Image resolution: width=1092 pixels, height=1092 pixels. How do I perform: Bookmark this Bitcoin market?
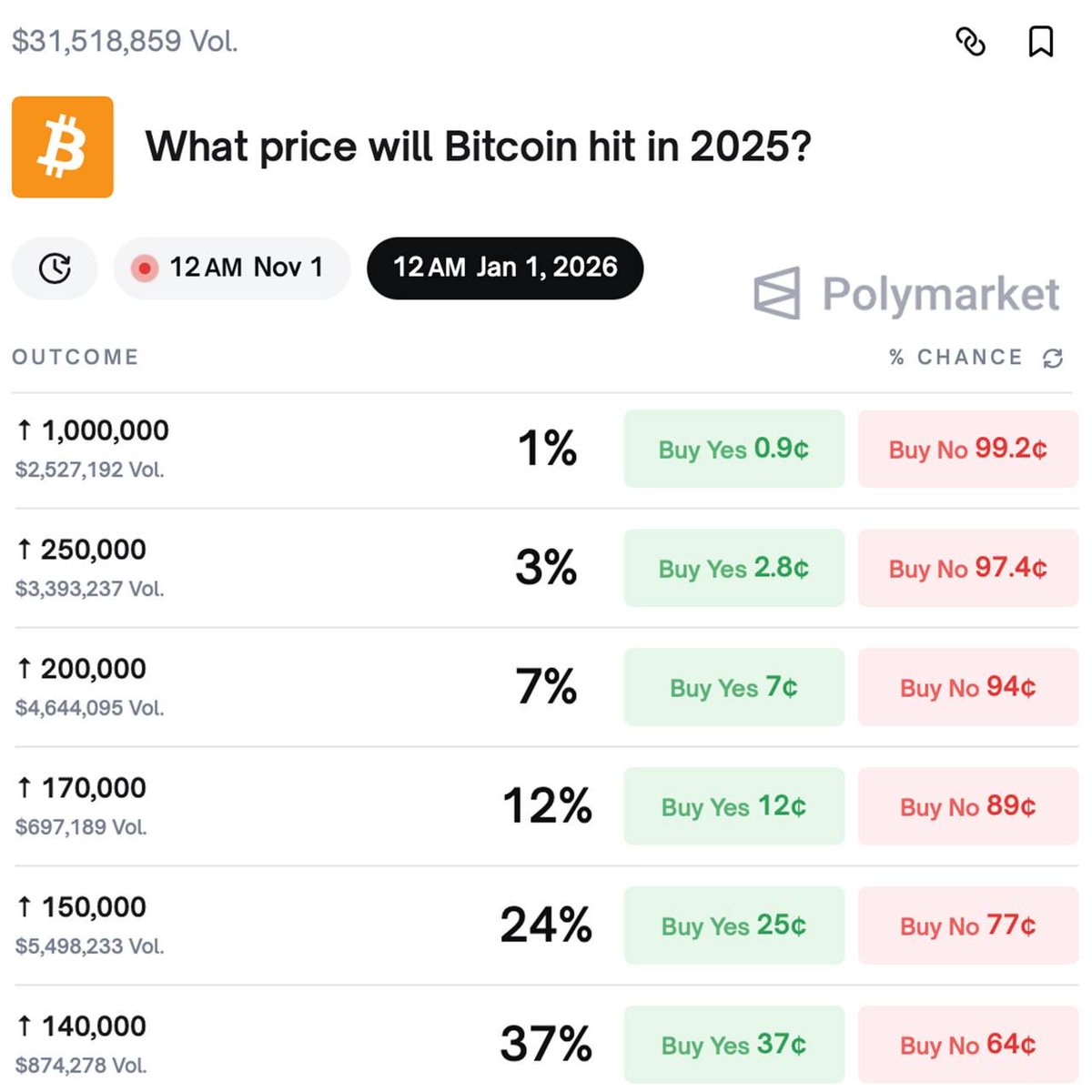pos(1041,41)
